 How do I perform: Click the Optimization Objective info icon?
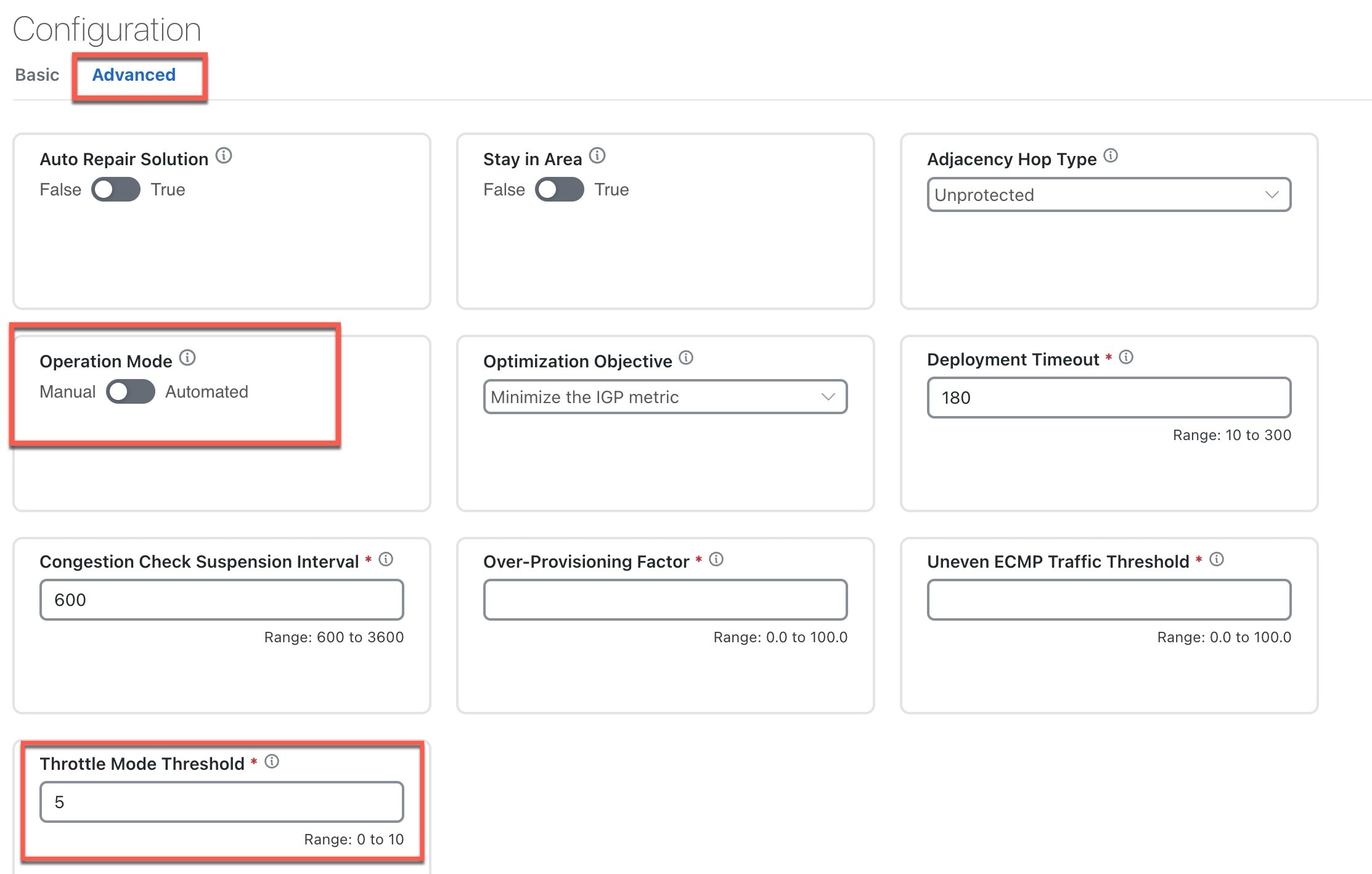(687, 358)
